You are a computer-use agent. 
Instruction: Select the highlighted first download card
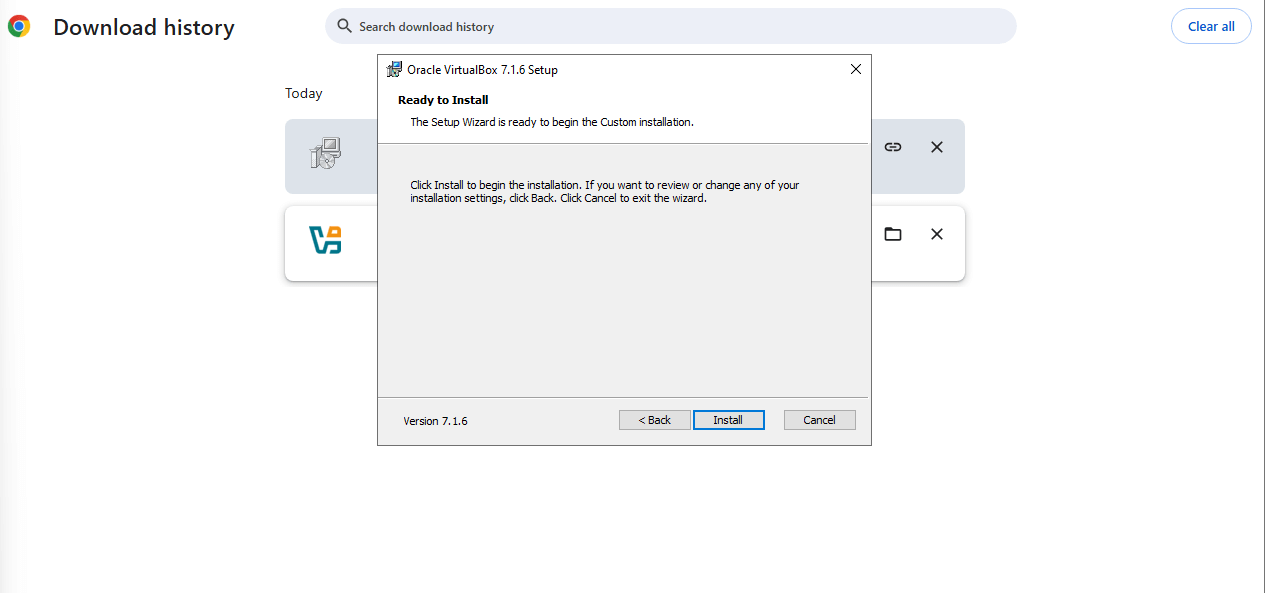point(625,156)
